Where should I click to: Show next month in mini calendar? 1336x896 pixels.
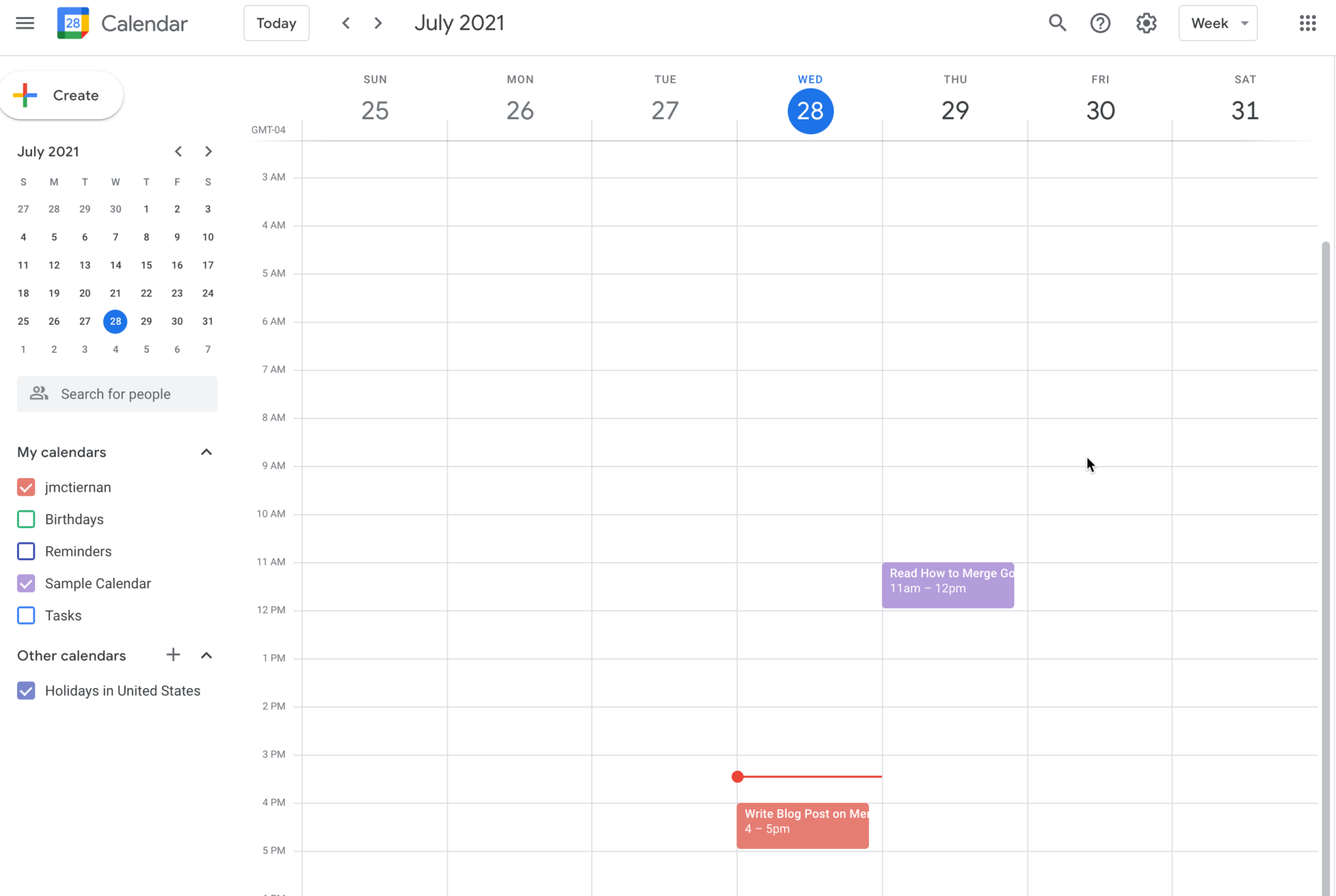[x=208, y=151]
